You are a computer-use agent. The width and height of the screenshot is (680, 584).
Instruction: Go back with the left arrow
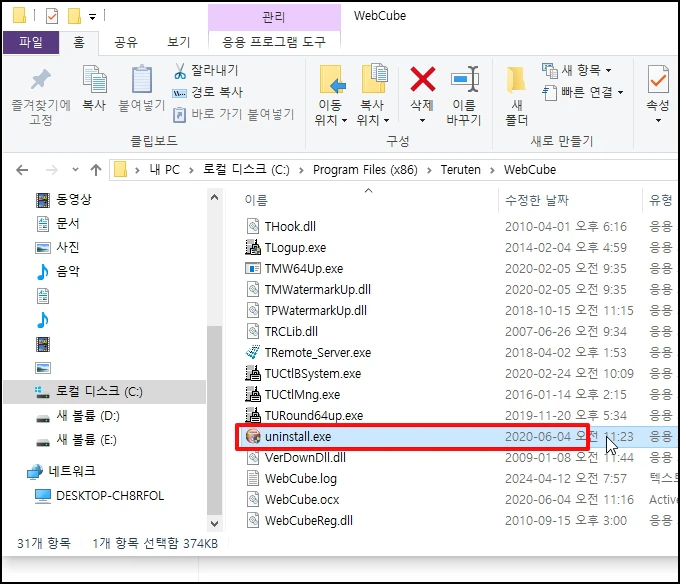coord(22,170)
